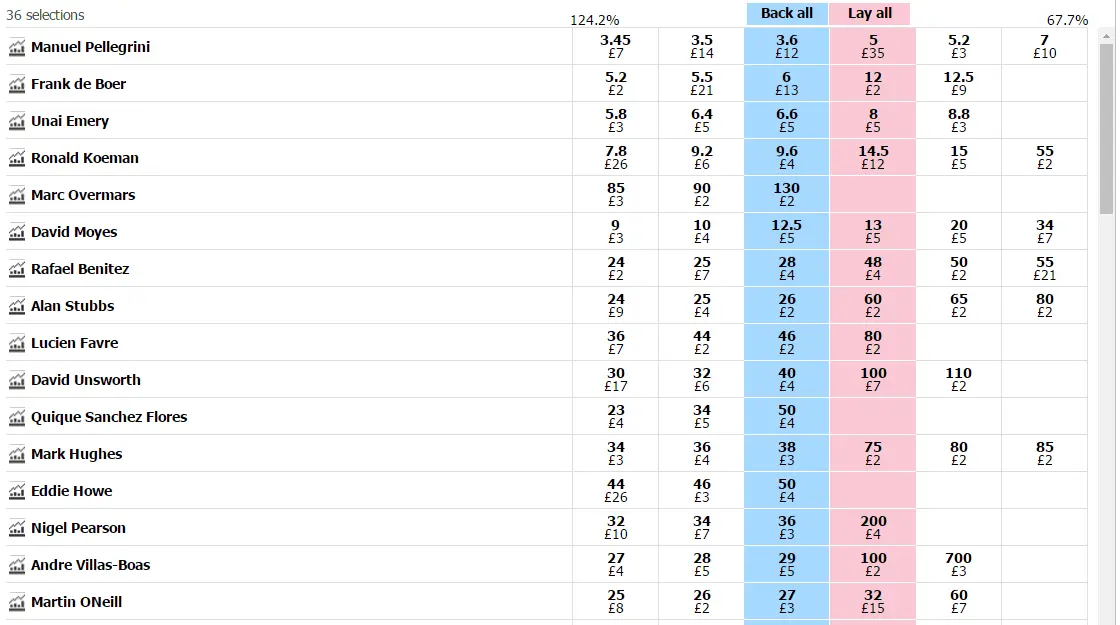Click the 7.8 back price for Ronald Koeman

[616, 158]
